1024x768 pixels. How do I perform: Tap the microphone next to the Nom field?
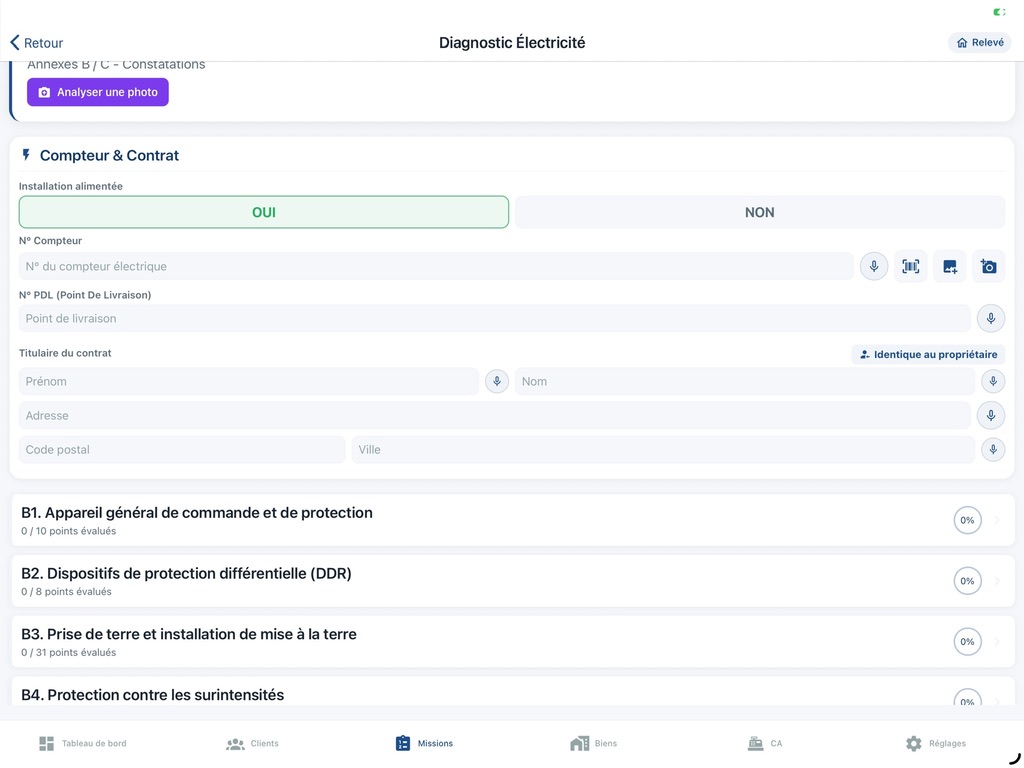point(992,381)
